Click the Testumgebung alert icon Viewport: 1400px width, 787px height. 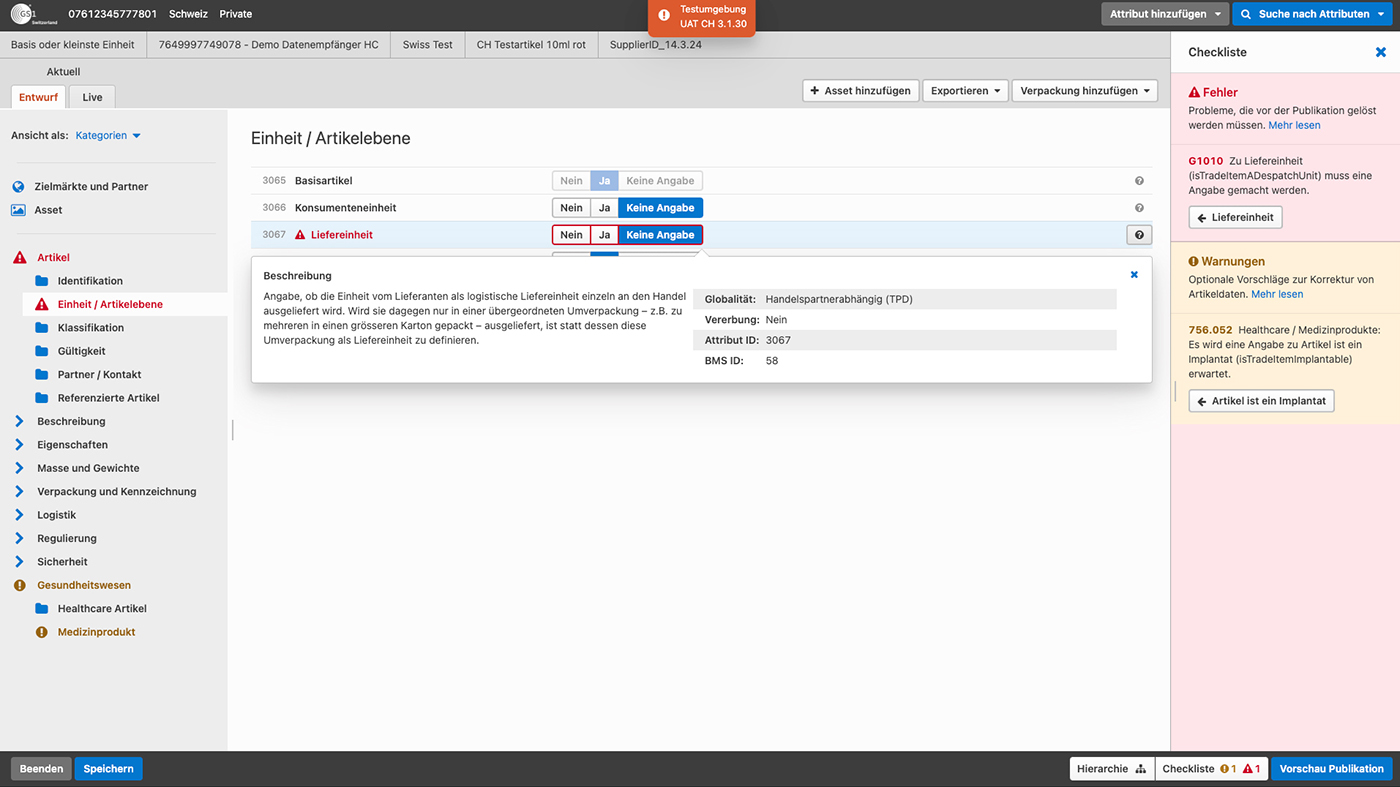coord(664,15)
